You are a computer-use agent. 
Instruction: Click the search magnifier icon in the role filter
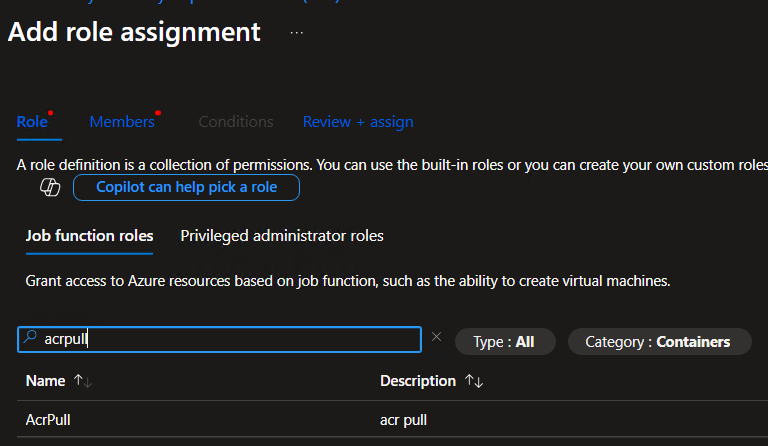tap(30, 337)
